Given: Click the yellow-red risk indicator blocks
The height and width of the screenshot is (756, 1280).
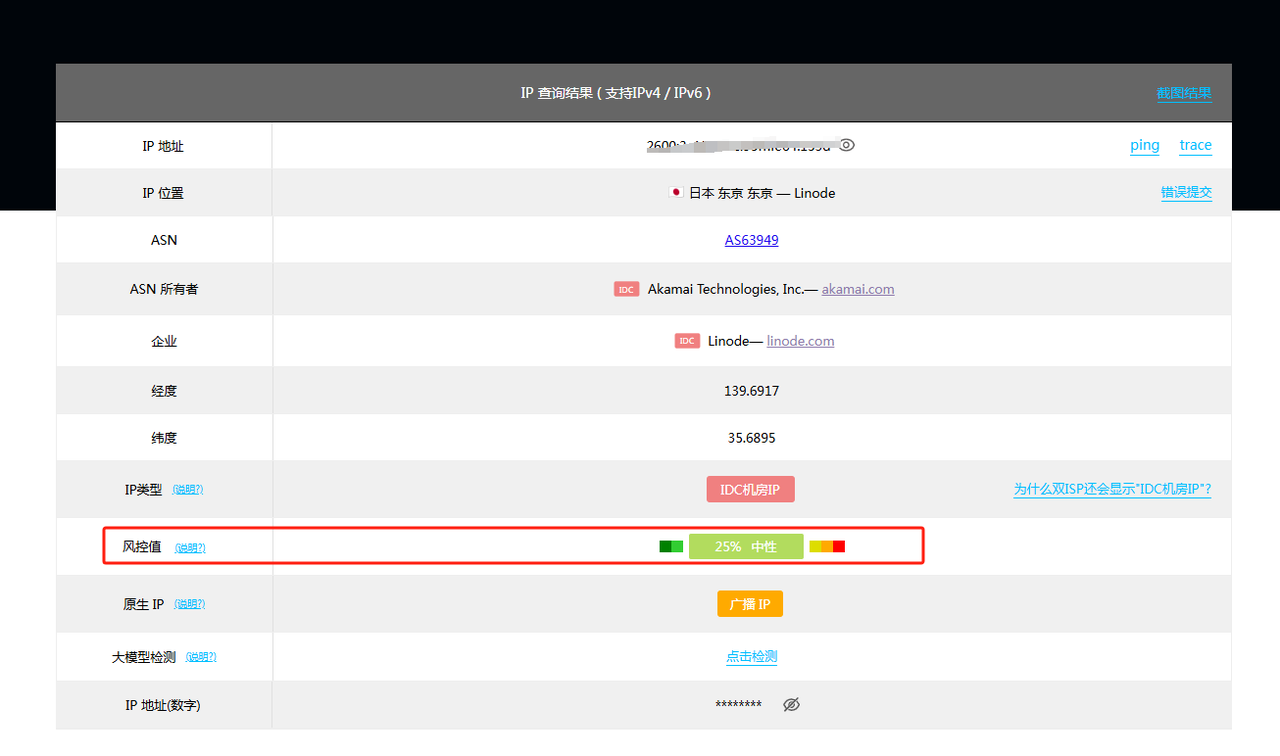Looking at the screenshot, I should click(x=827, y=546).
